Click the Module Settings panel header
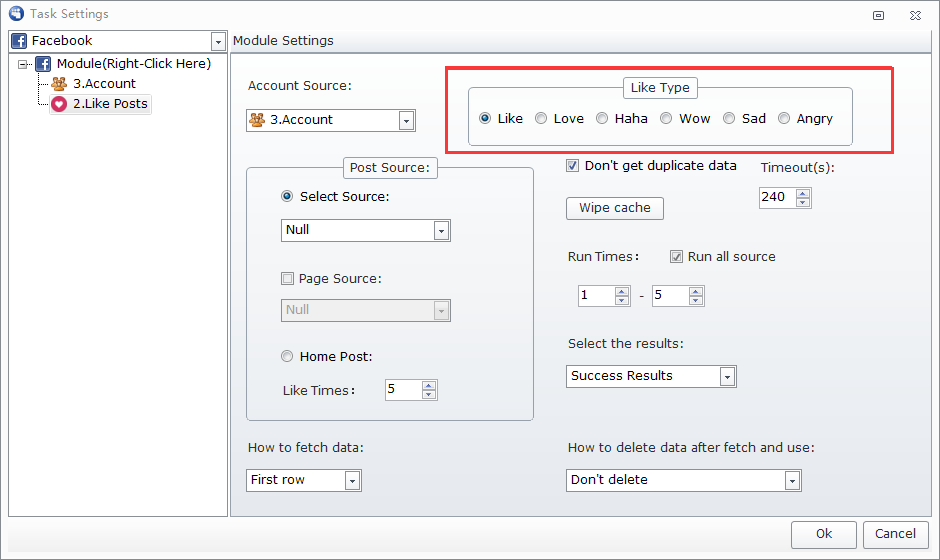 click(283, 41)
